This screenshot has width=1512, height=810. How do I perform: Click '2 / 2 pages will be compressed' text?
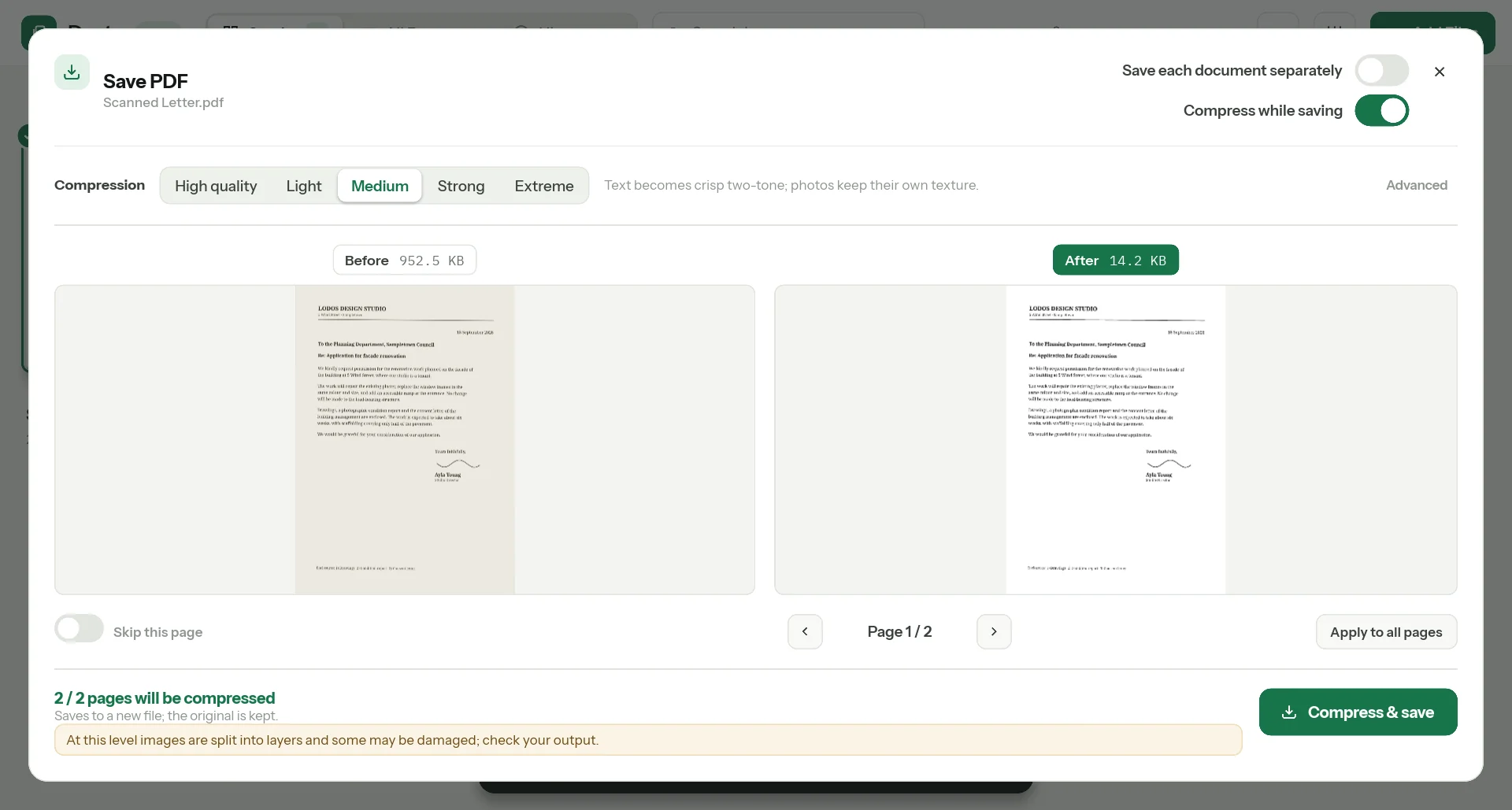click(x=165, y=698)
